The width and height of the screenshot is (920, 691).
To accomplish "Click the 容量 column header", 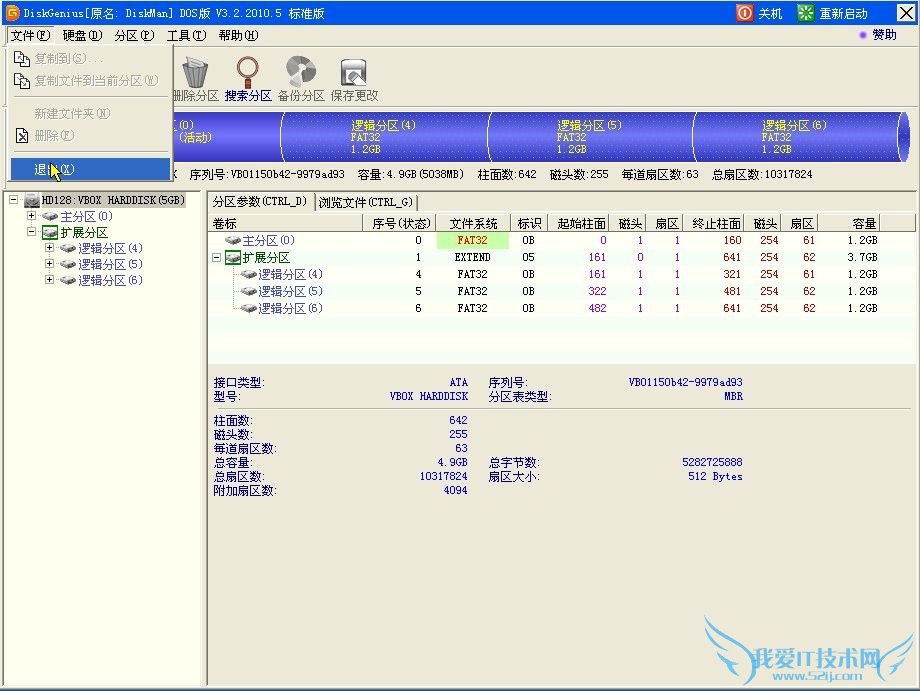I will 864,223.
